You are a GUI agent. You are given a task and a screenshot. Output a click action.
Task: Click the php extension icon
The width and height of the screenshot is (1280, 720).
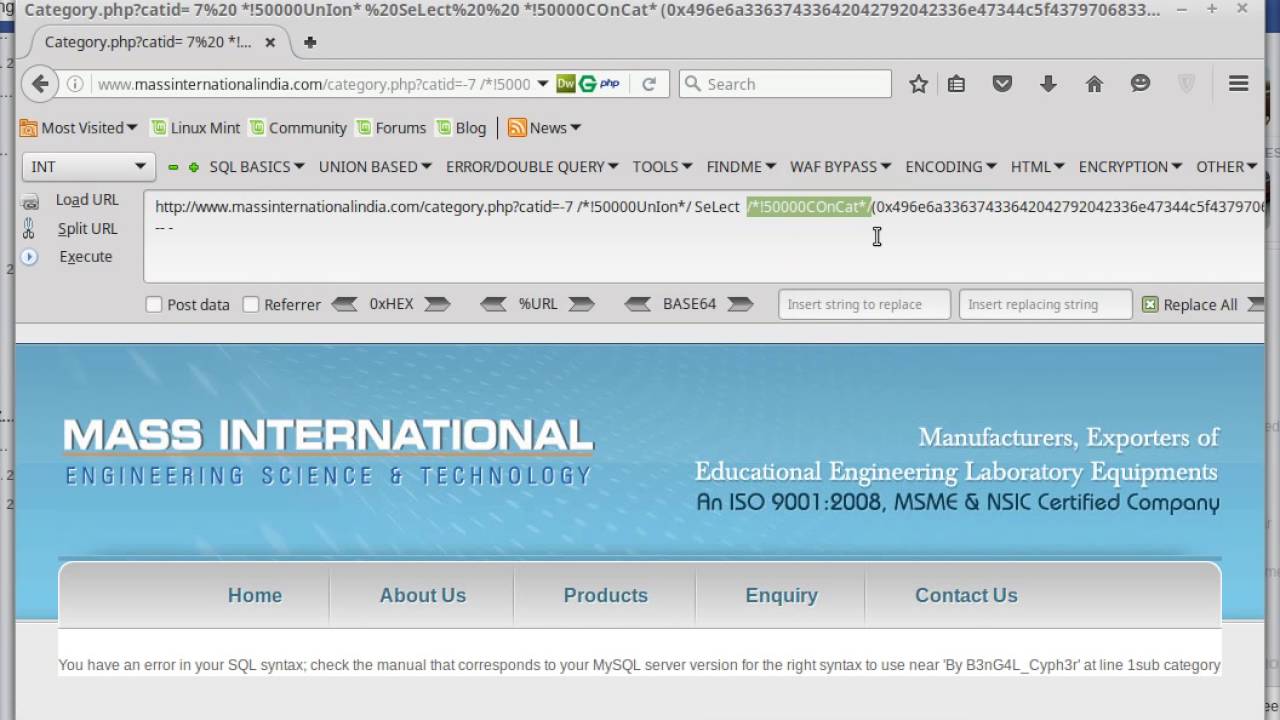(609, 84)
